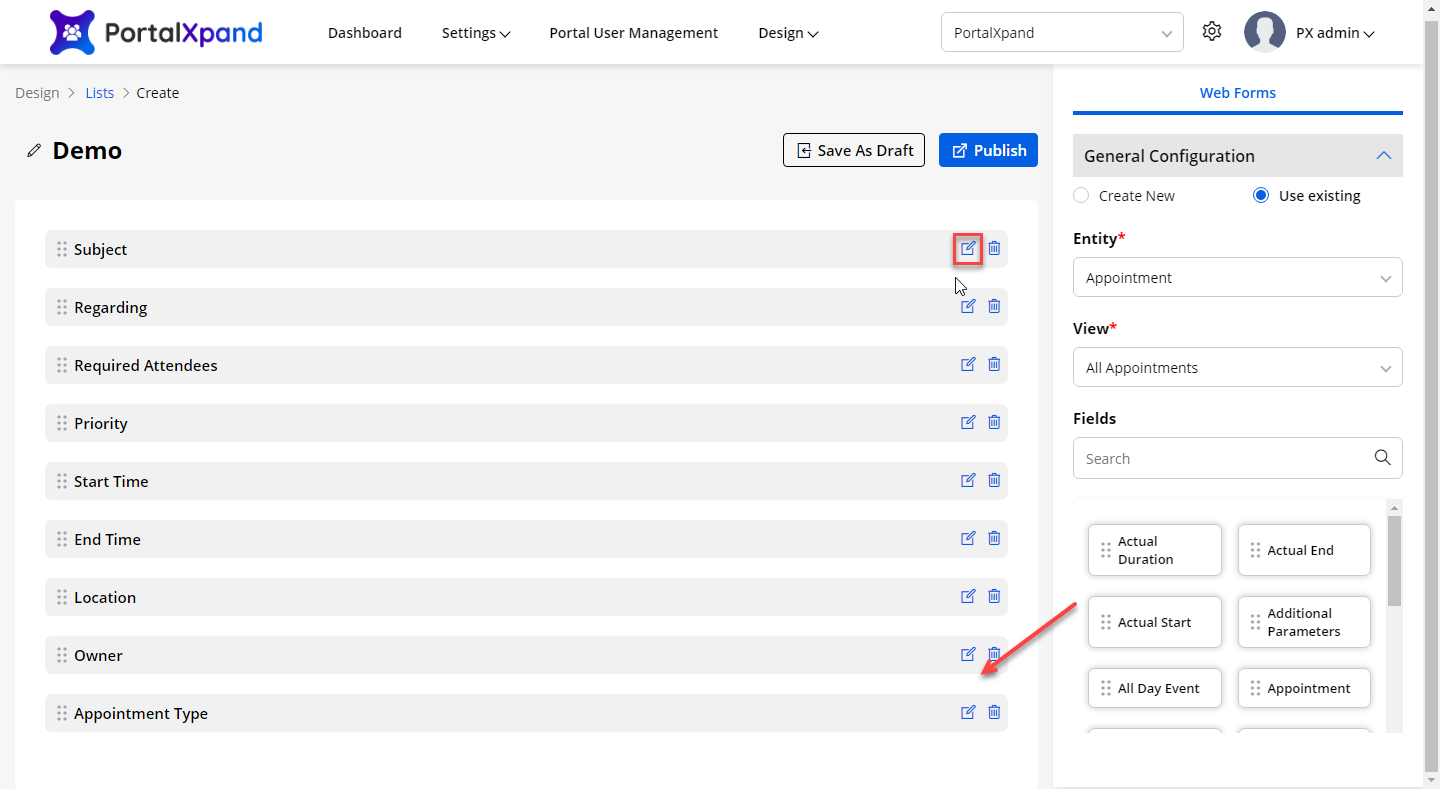Click the trash icon for Location

994,596
